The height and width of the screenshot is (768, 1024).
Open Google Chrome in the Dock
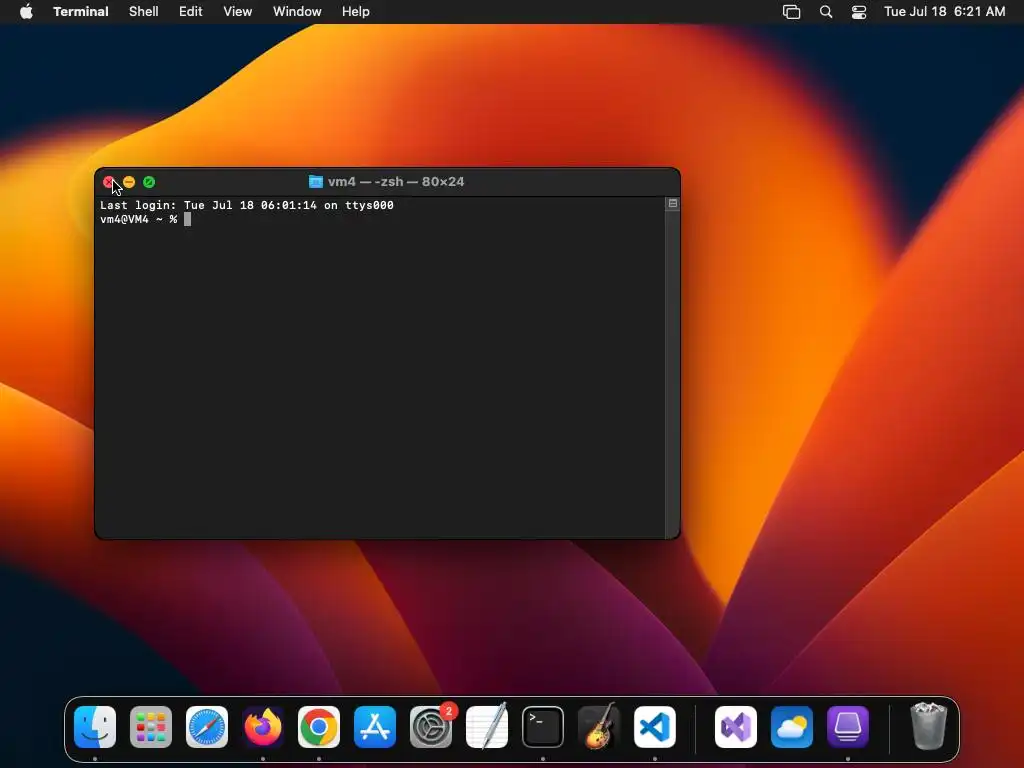(319, 727)
